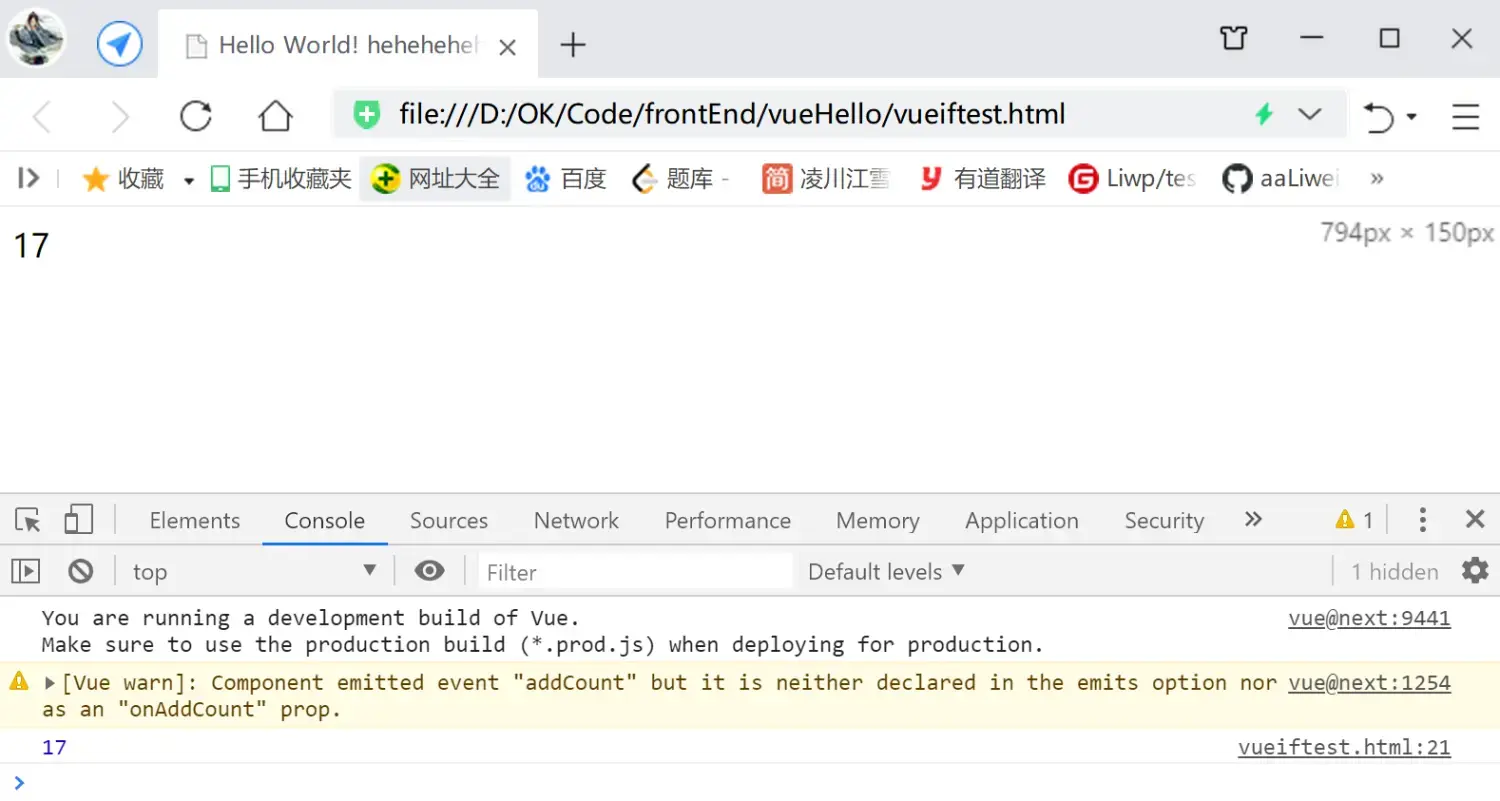The image size is (1500, 801).
Task: Go back to the previous page
Action: tap(41, 117)
